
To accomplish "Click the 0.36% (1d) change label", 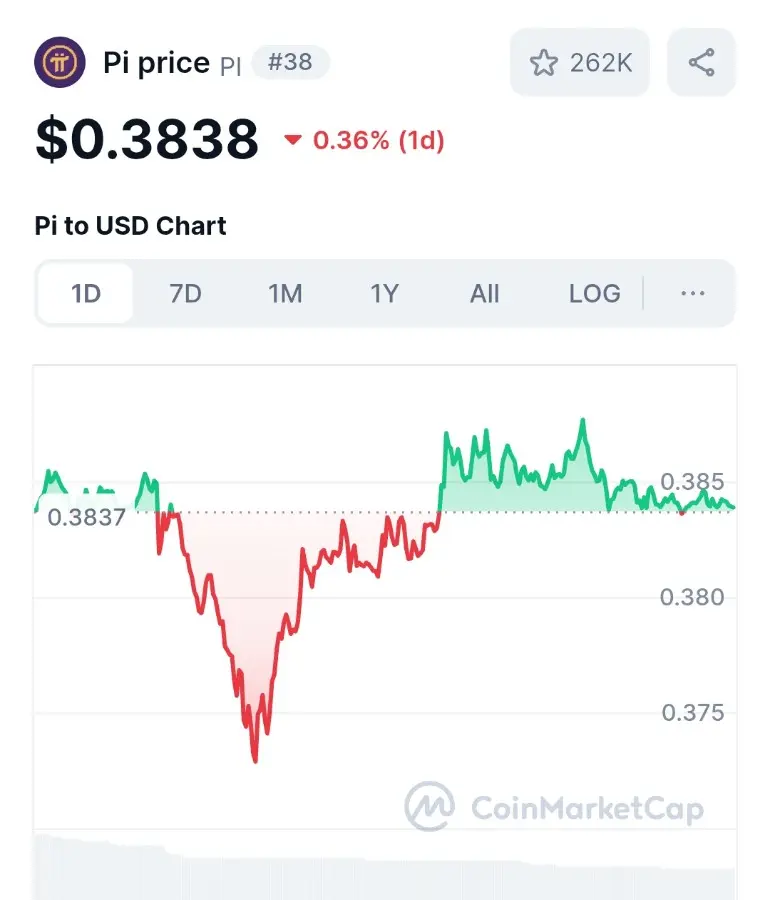I will [x=379, y=140].
